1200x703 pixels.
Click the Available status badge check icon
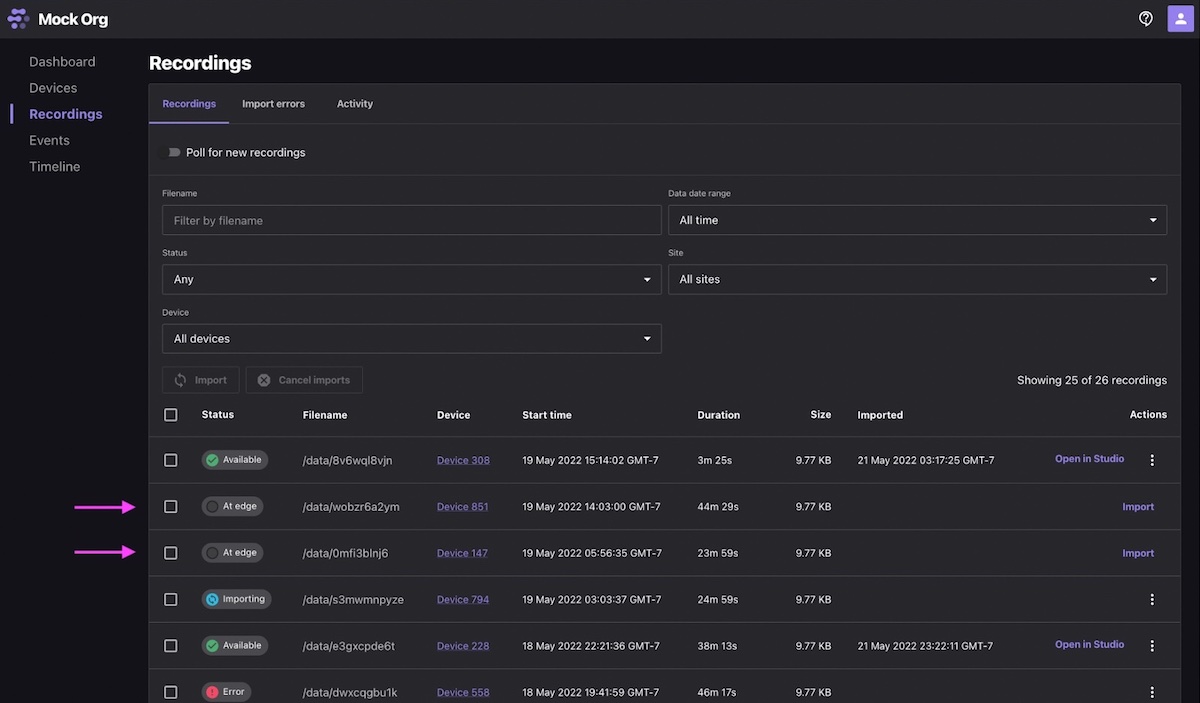[211, 460]
